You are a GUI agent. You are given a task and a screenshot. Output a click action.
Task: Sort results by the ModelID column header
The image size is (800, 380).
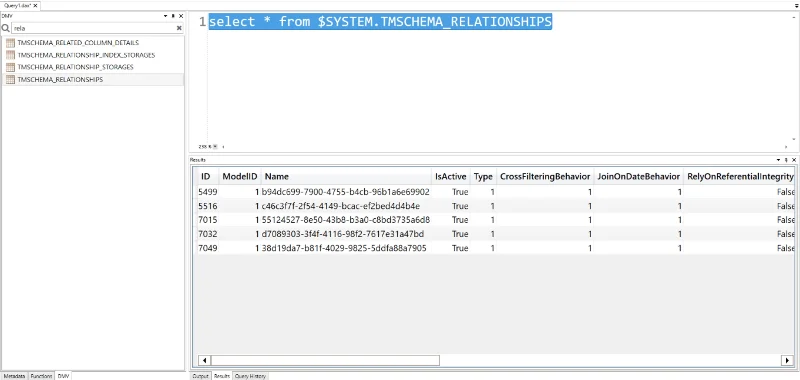[x=240, y=176]
